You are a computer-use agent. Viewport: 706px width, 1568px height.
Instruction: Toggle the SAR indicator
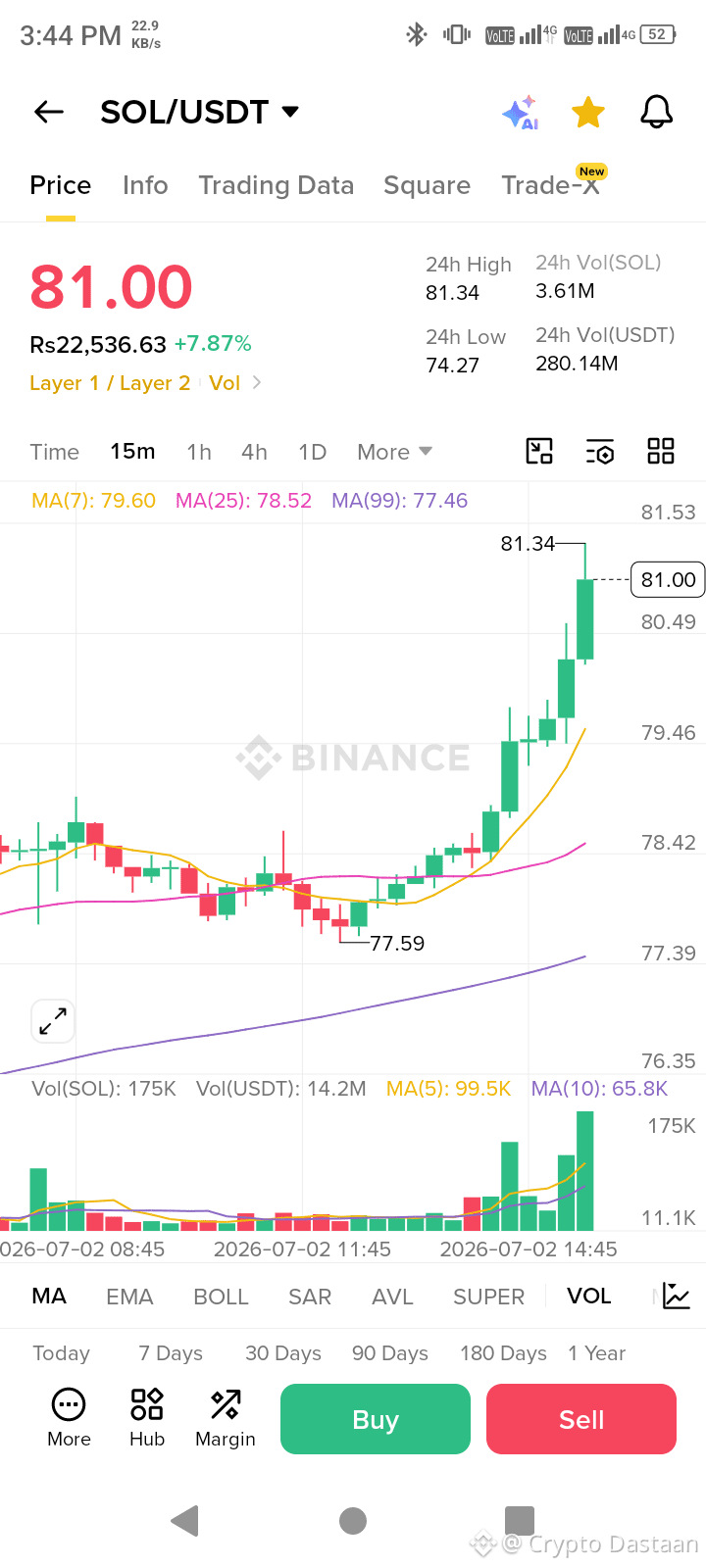click(x=310, y=1297)
